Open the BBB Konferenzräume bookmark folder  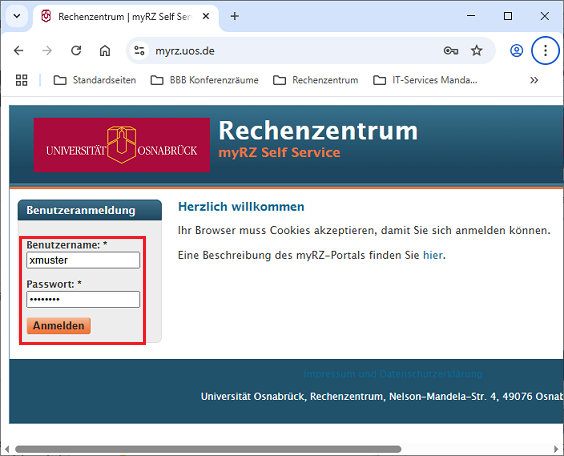204,80
